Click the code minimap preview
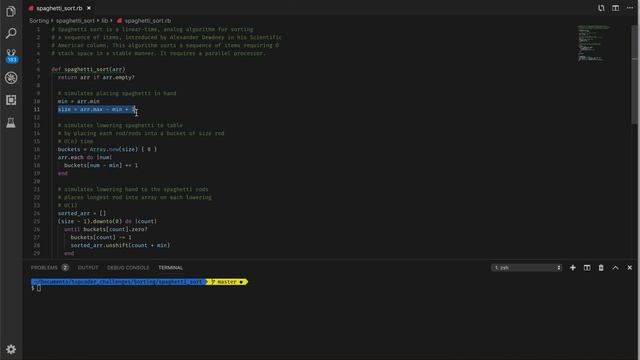The image size is (640, 360). pyautogui.click(x=594, y=44)
